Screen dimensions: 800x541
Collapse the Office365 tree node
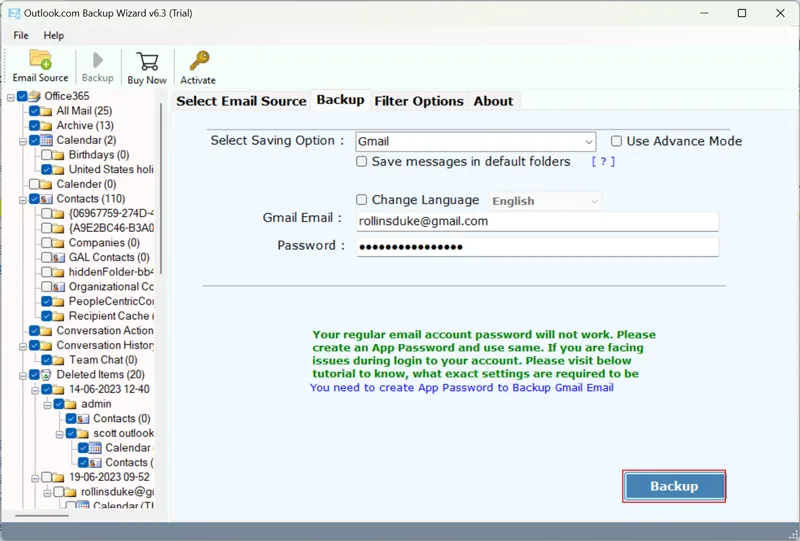coord(11,97)
